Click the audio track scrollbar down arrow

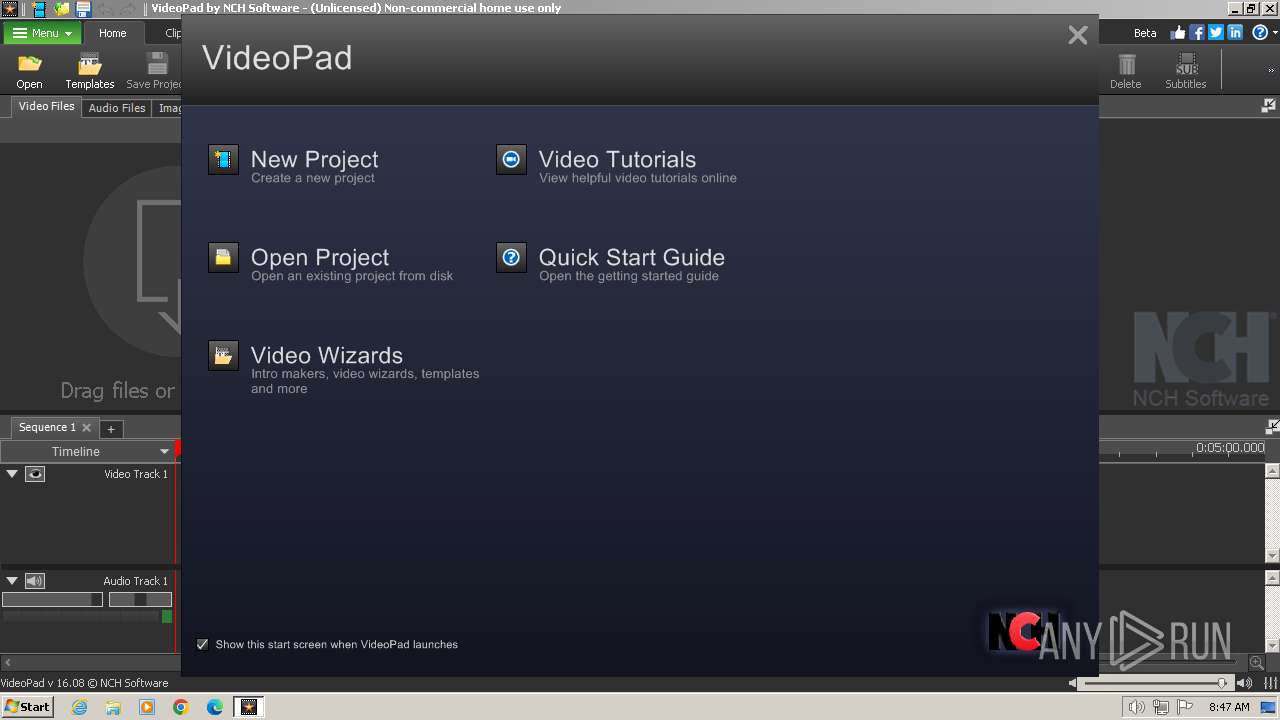pyautogui.click(x=1273, y=646)
